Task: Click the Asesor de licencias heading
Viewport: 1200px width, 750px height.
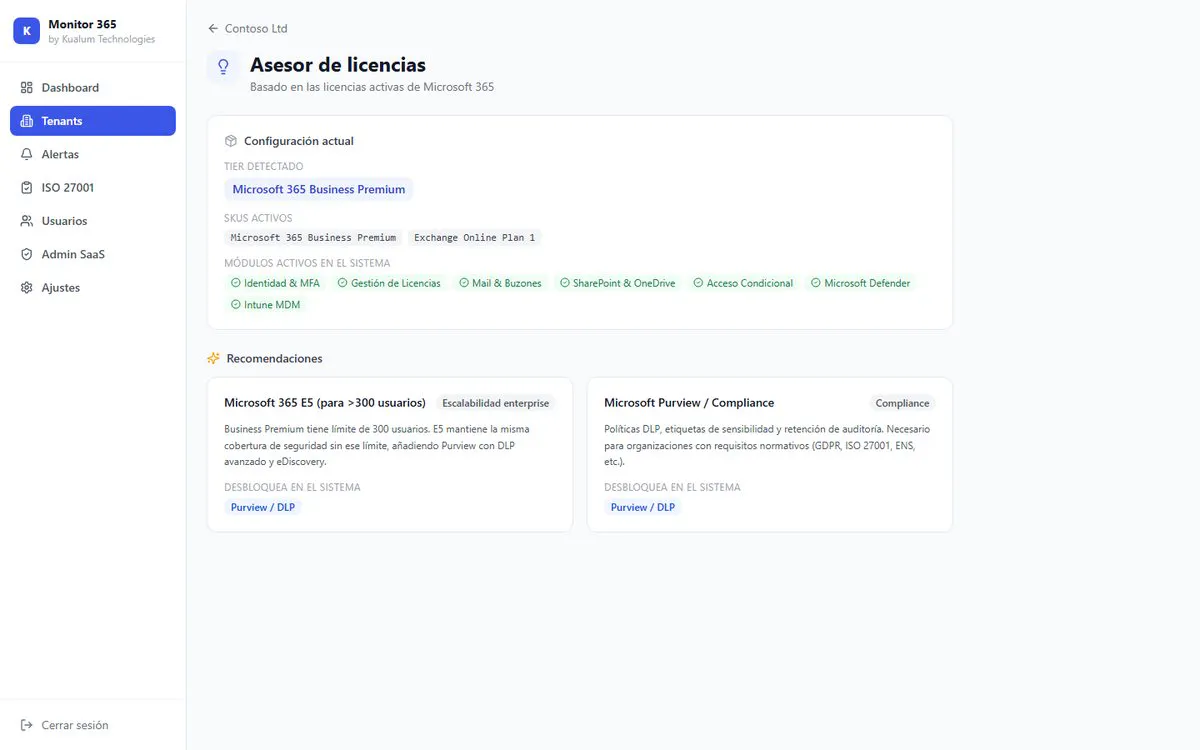Action: click(x=338, y=65)
